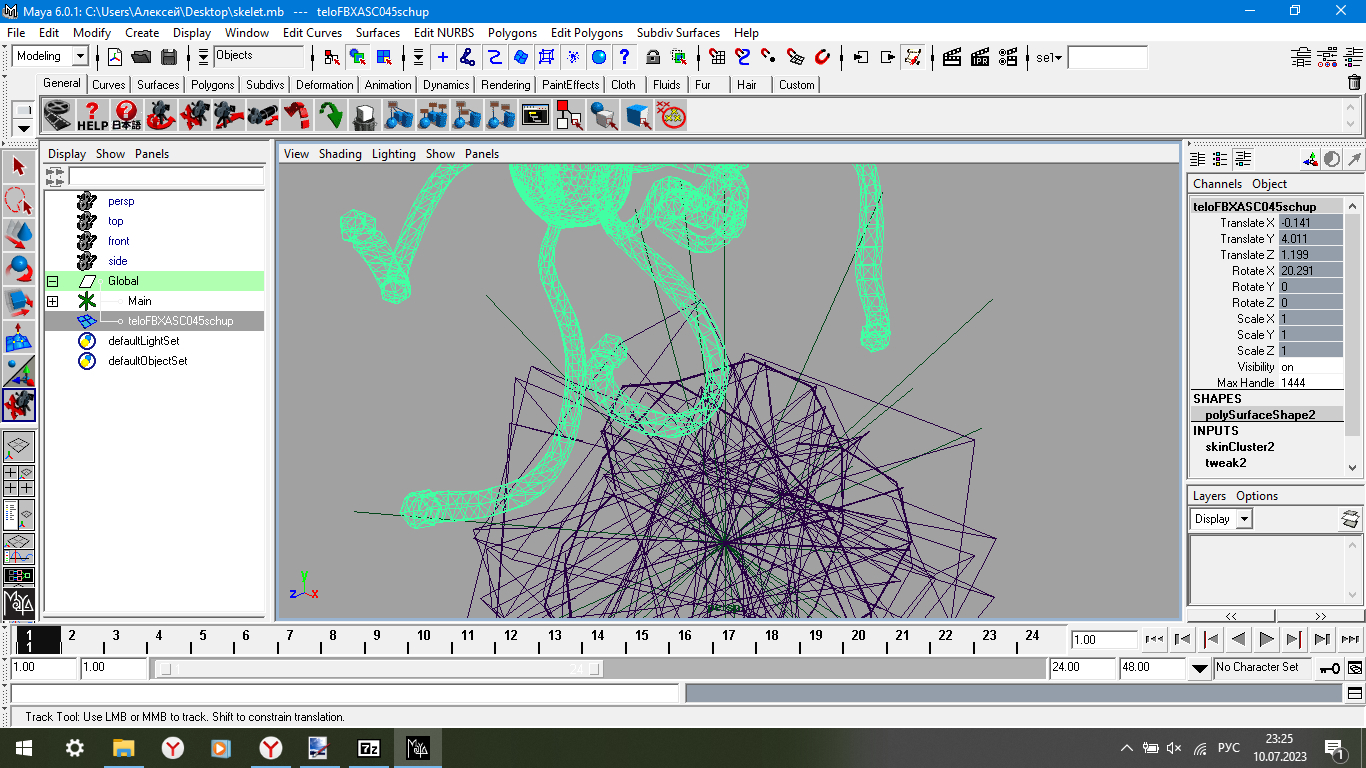The image size is (1366, 768).
Task: Click the HELP shelf icon
Action: [x=92, y=116]
